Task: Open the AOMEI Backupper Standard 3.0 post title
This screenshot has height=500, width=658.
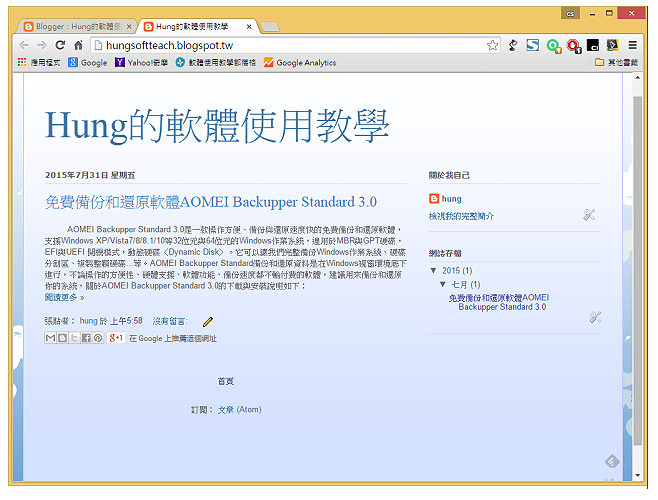Action: pos(211,202)
